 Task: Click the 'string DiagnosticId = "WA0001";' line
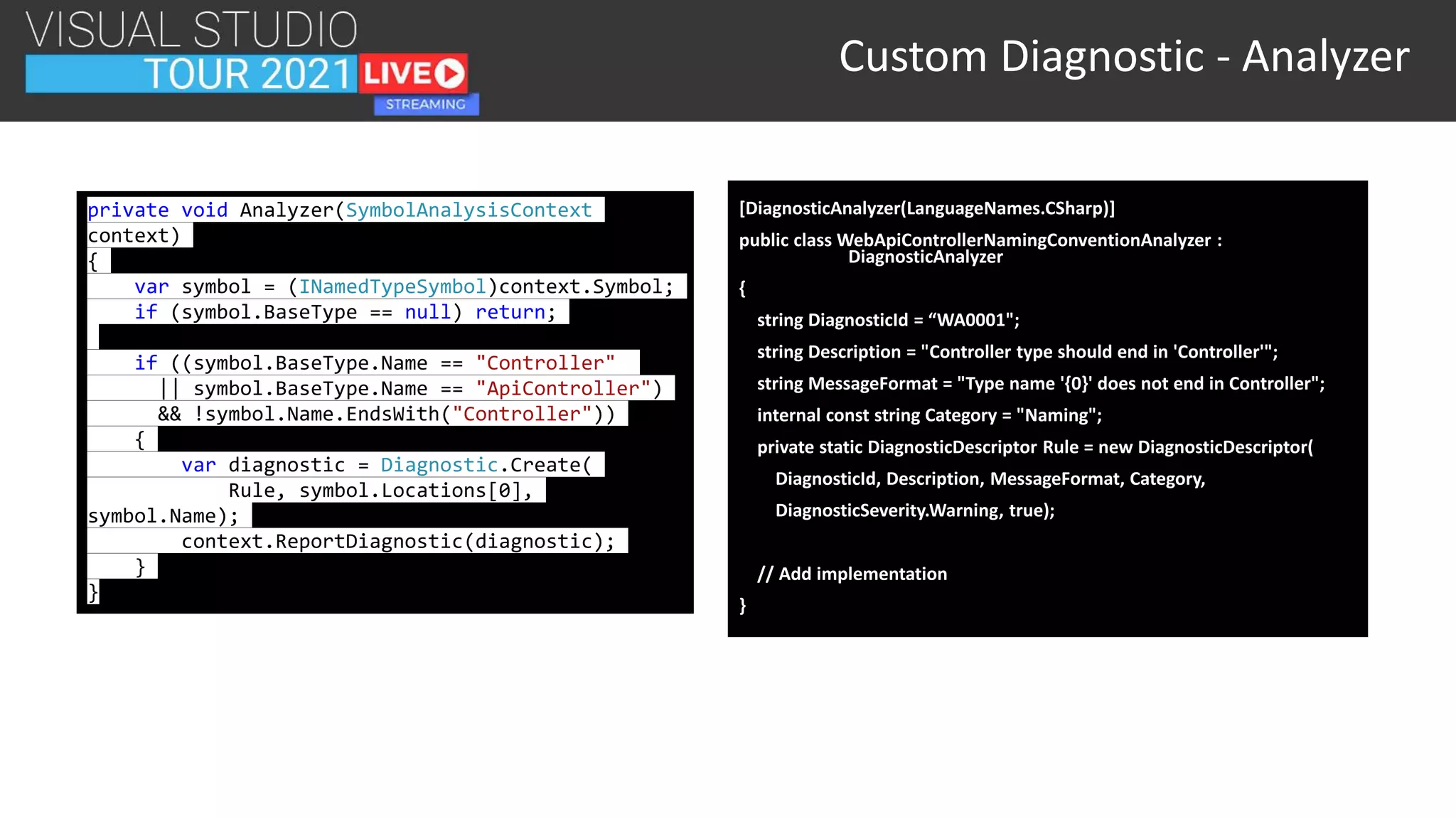pyautogui.click(x=888, y=320)
